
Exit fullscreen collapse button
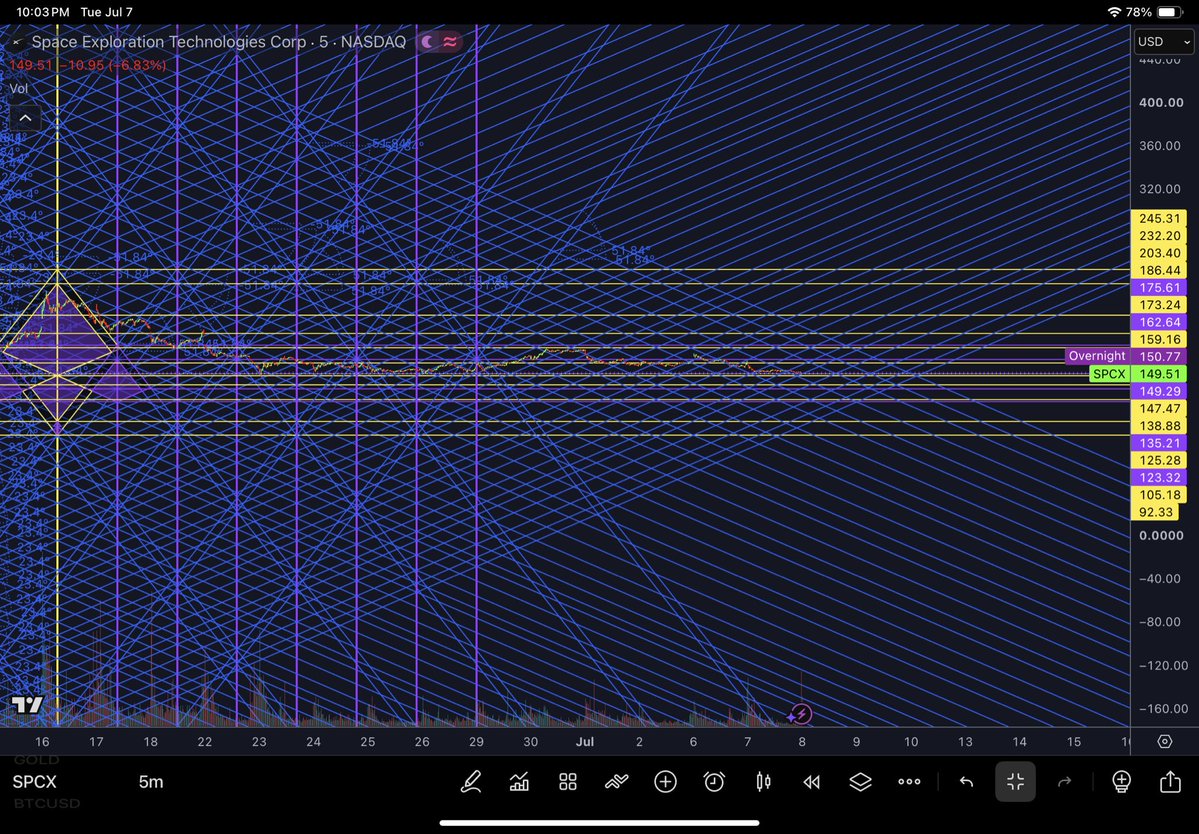click(1015, 781)
